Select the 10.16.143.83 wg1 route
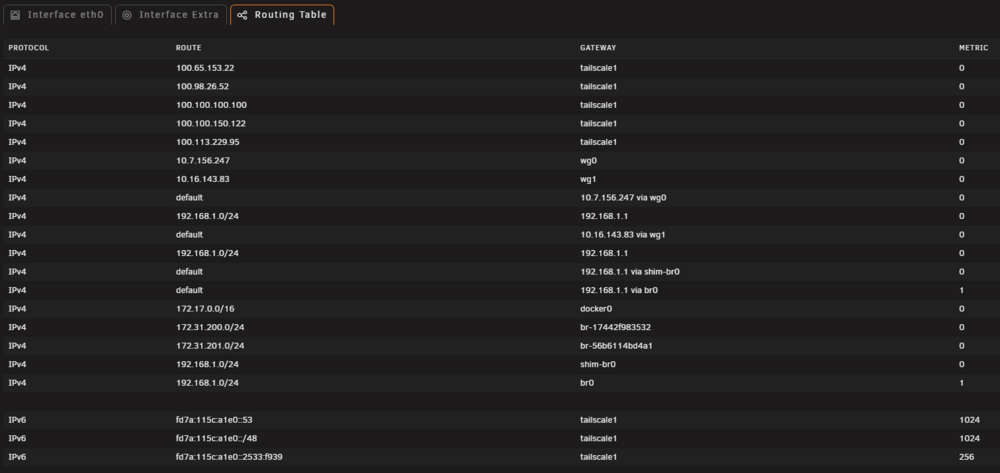Screen dimensions: 1000x473 500,178
